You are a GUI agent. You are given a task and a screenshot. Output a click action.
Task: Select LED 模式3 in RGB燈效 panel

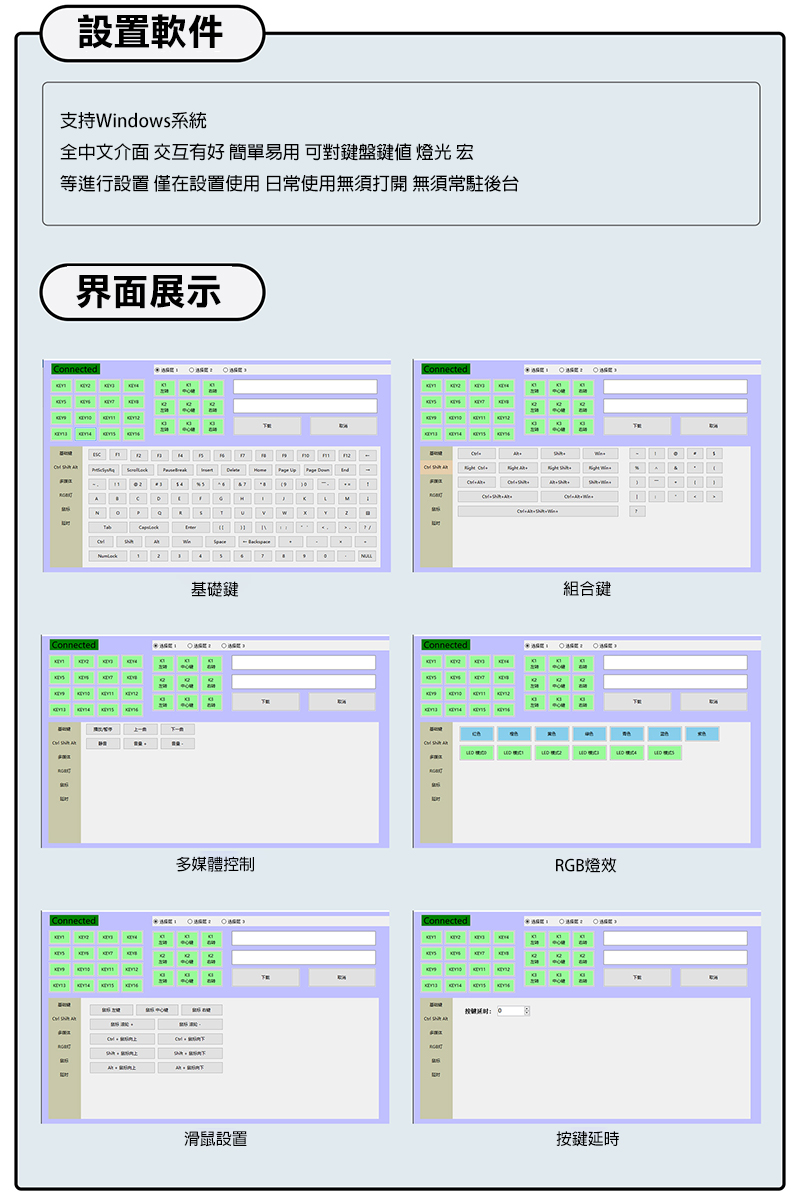(589, 752)
